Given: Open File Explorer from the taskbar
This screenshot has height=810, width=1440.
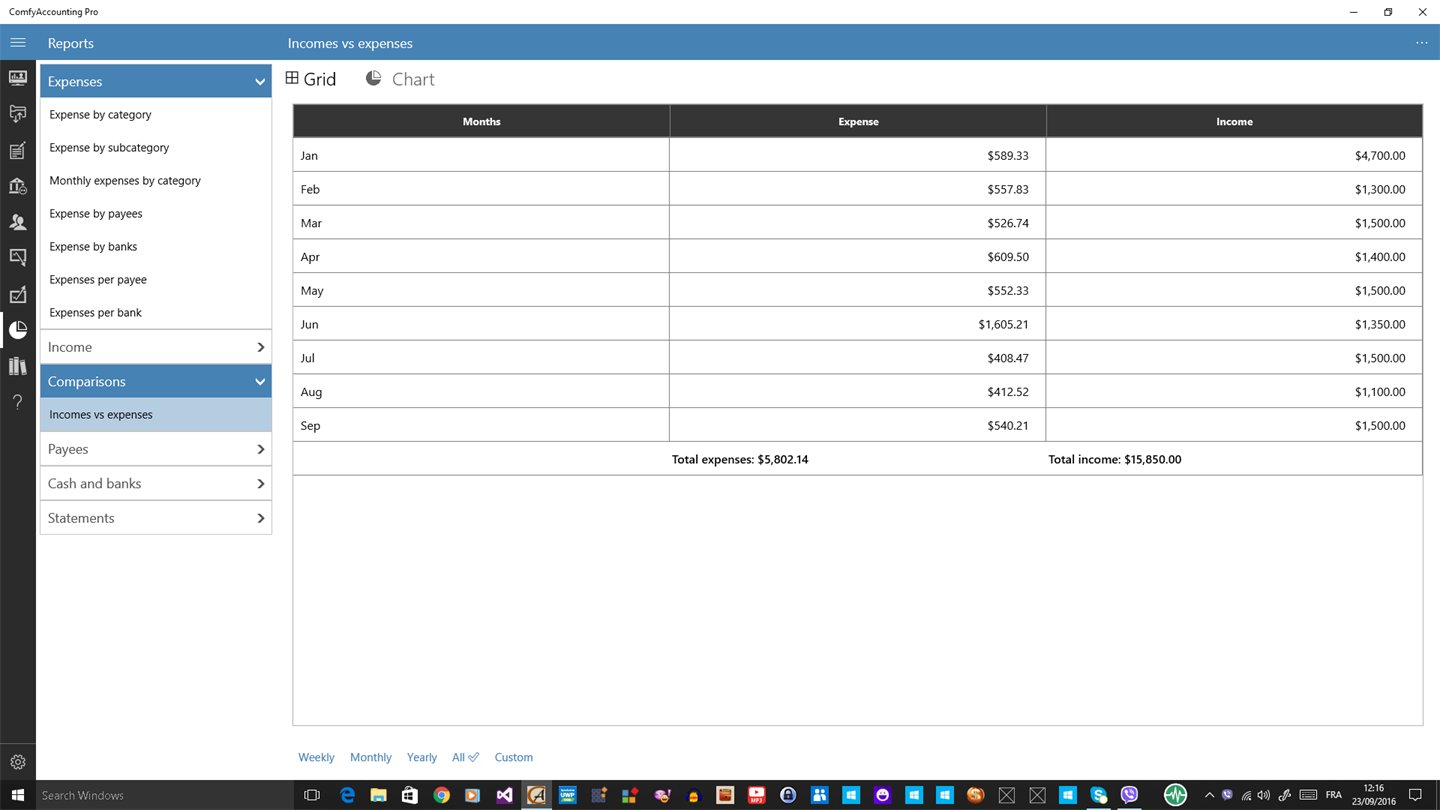Looking at the screenshot, I should pos(378,795).
